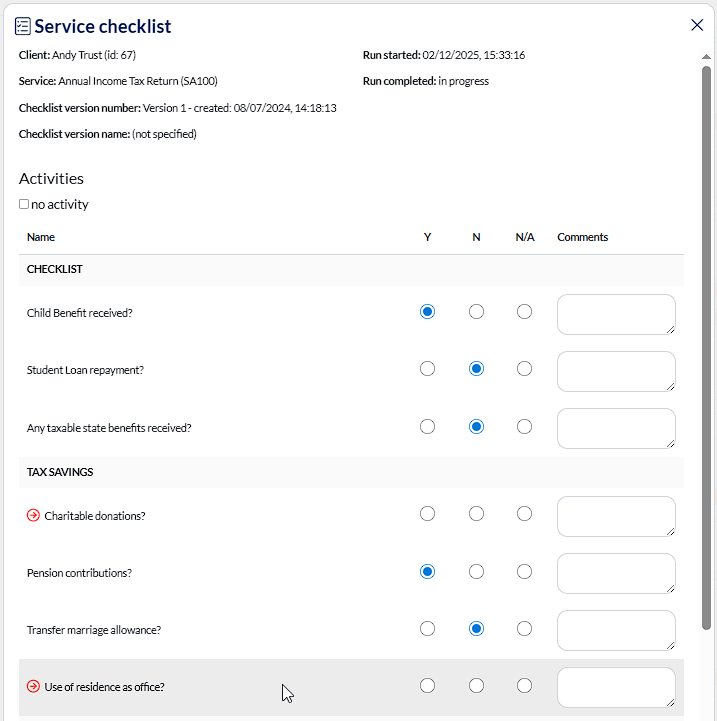
Task: Select N for Child Benefit received
Action: coord(476,312)
